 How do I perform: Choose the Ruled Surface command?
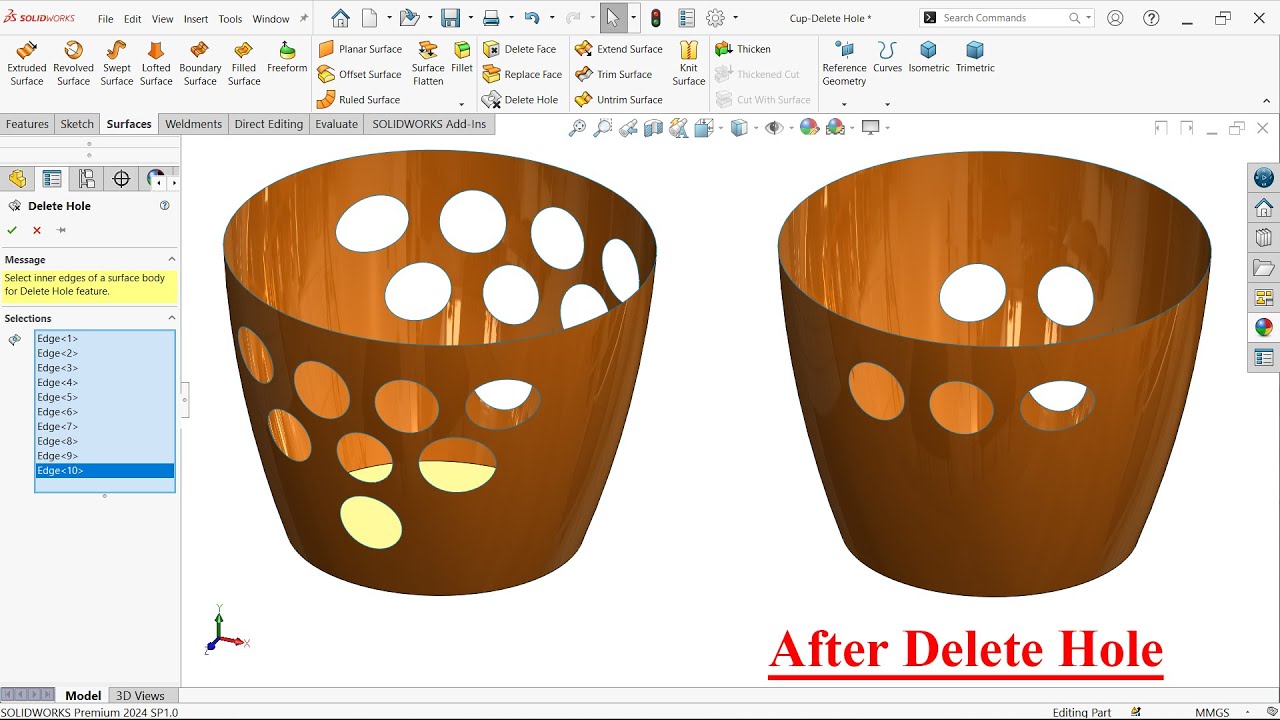point(358,100)
